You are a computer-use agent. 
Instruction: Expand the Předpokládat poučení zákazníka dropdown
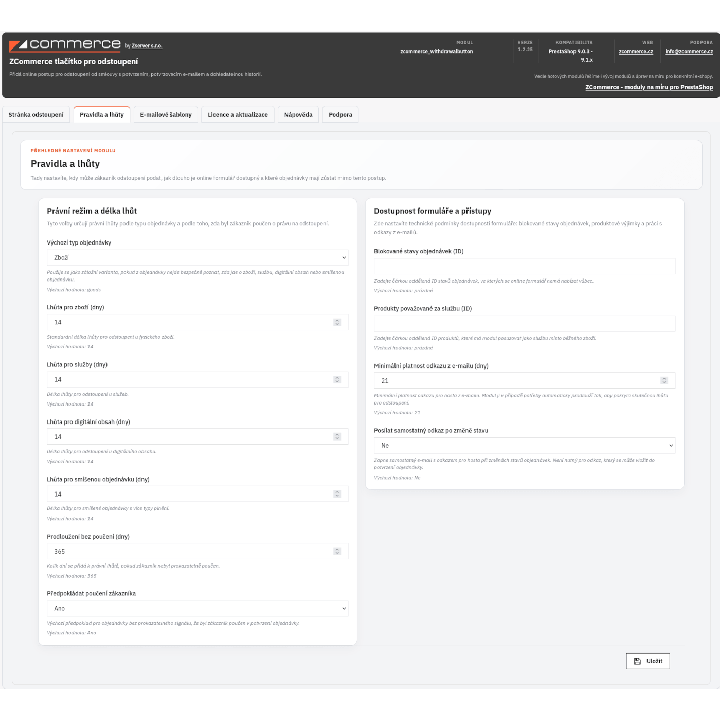click(x=197, y=608)
